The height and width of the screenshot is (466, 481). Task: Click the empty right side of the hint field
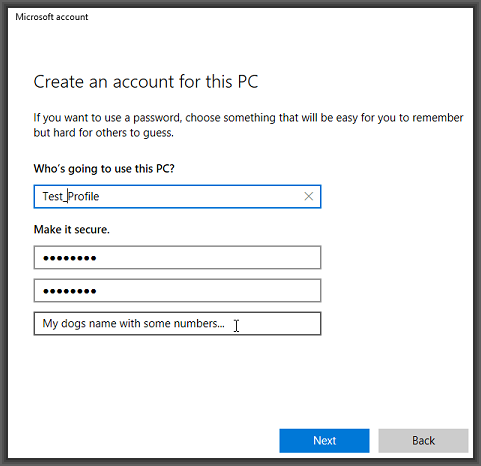[x=280, y=324]
